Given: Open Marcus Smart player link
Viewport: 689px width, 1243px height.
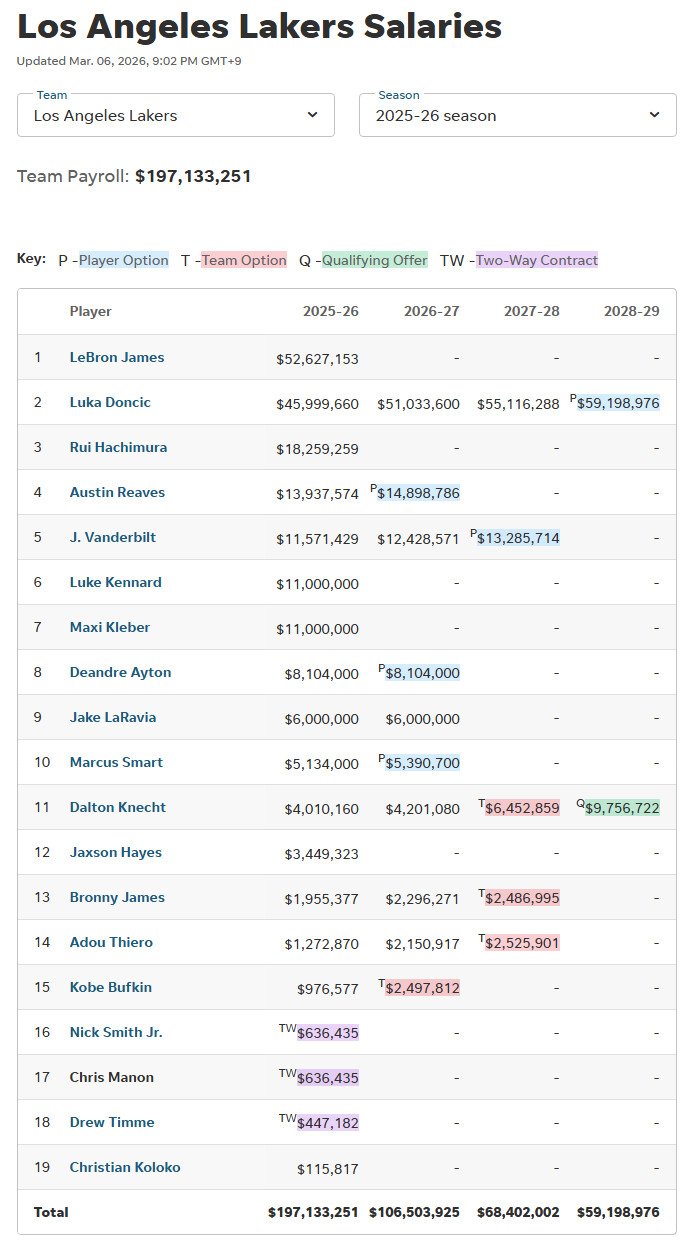Looking at the screenshot, I should click(x=116, y=762).
